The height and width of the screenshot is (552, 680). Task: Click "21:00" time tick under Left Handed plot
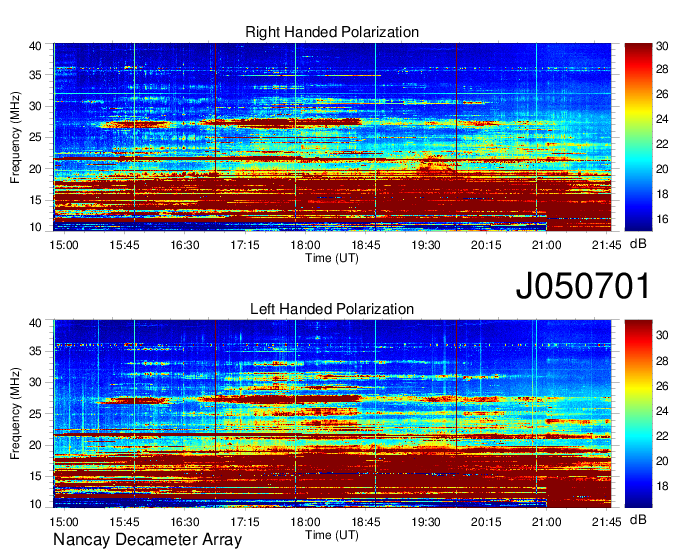click(546, 522)
